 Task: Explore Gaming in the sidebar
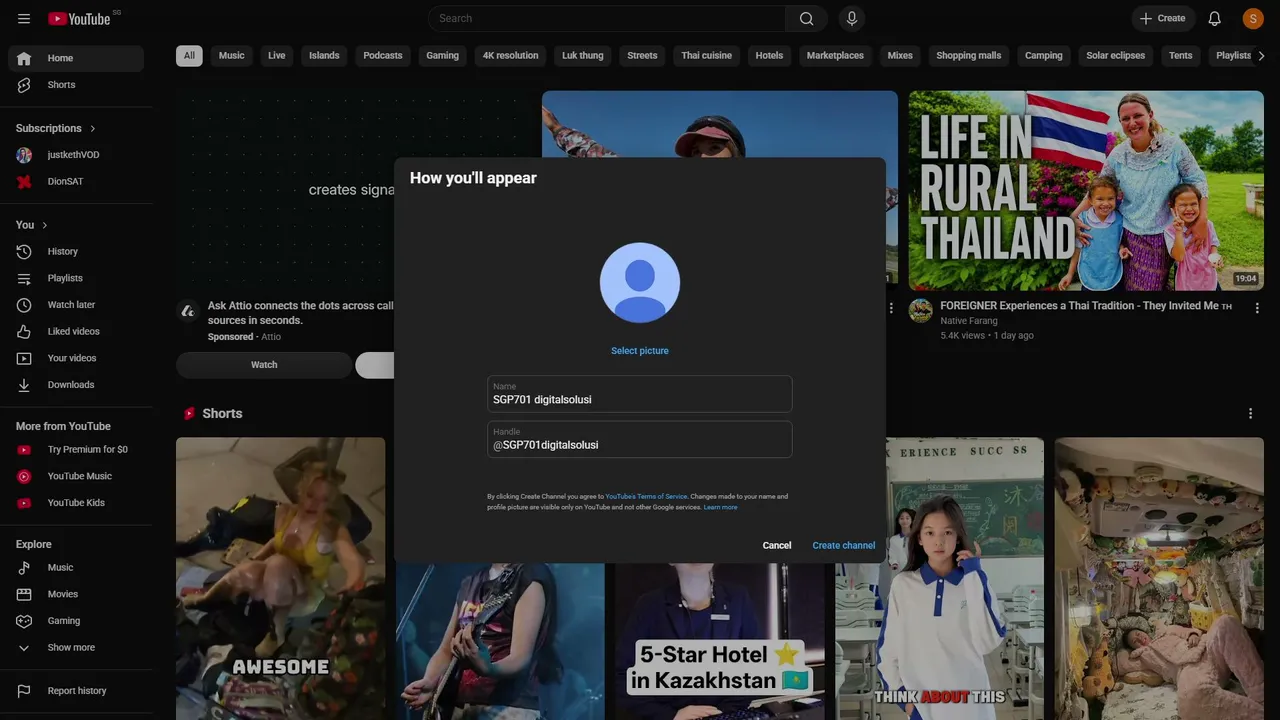[76, 621]
